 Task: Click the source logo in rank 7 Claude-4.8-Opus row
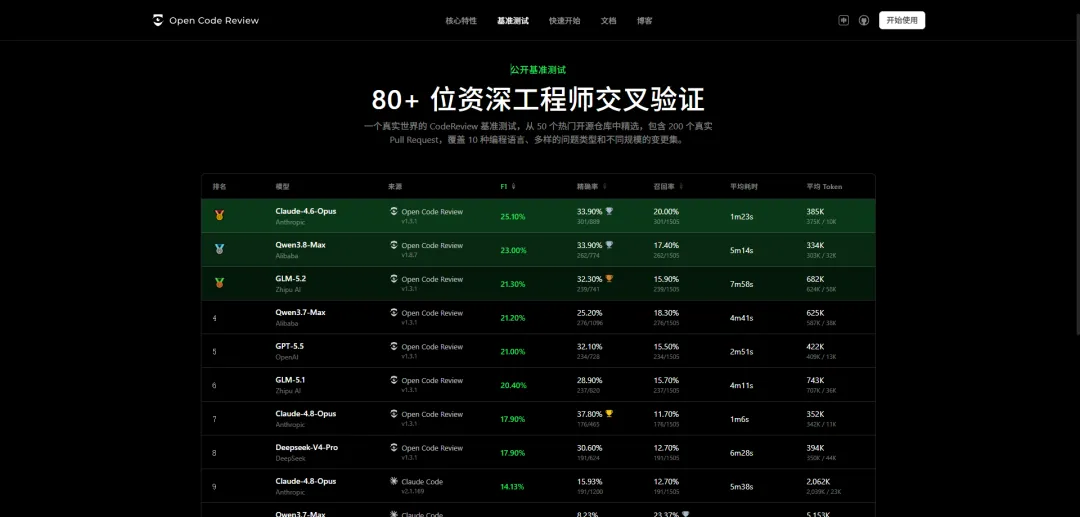click(394, 414)
